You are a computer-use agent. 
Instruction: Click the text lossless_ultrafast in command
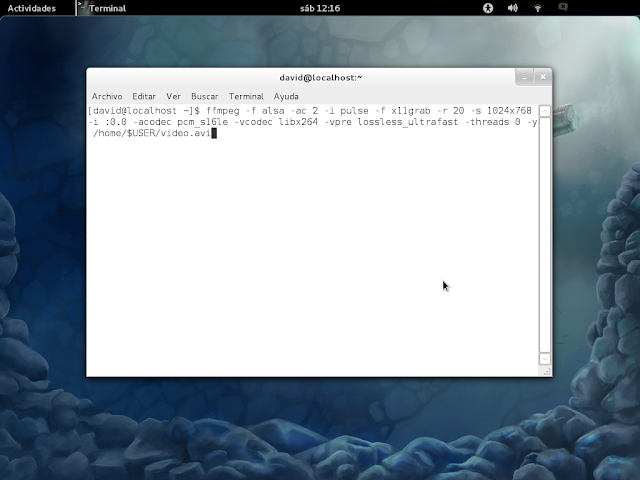[408, 122]
